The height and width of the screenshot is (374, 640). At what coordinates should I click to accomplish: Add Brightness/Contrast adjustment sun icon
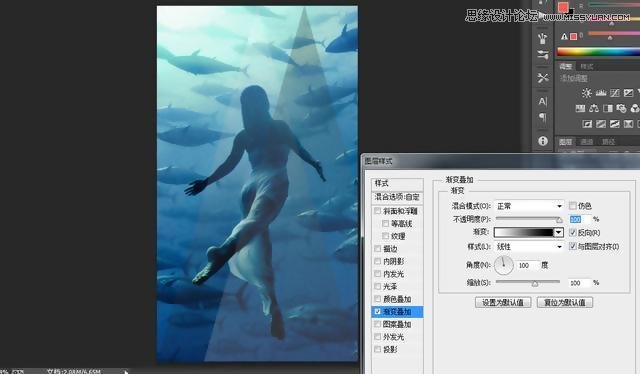pos(587,93)
